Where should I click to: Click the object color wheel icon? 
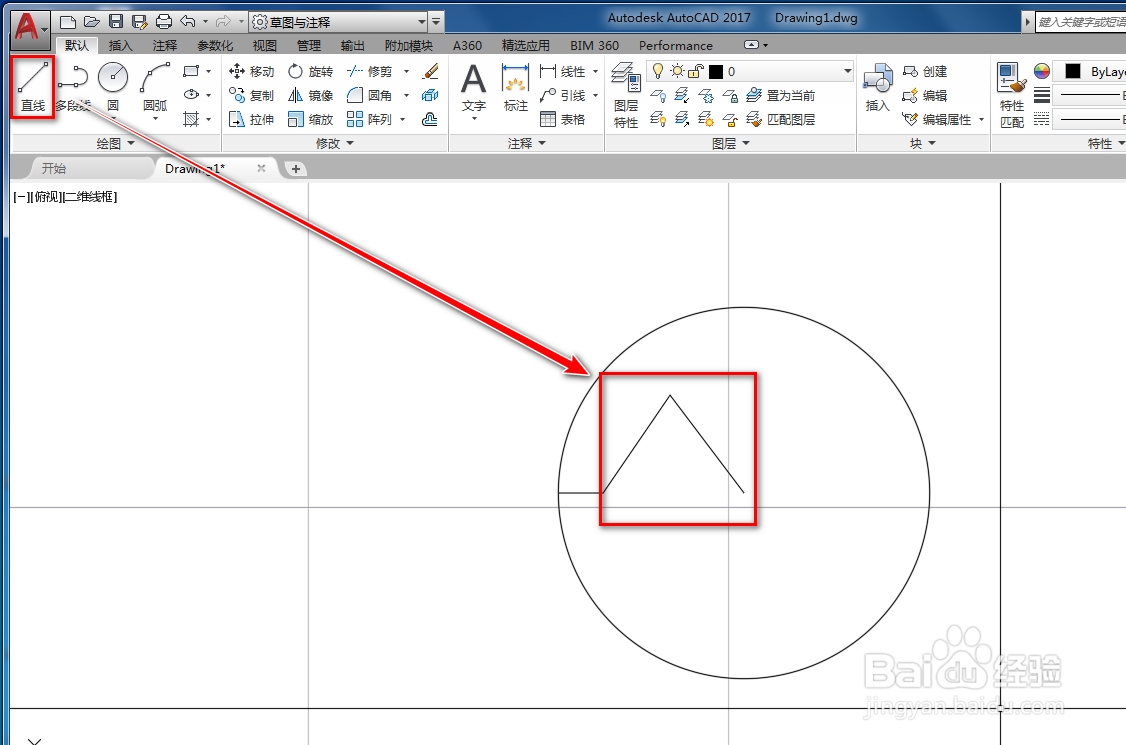point(1042,71)
